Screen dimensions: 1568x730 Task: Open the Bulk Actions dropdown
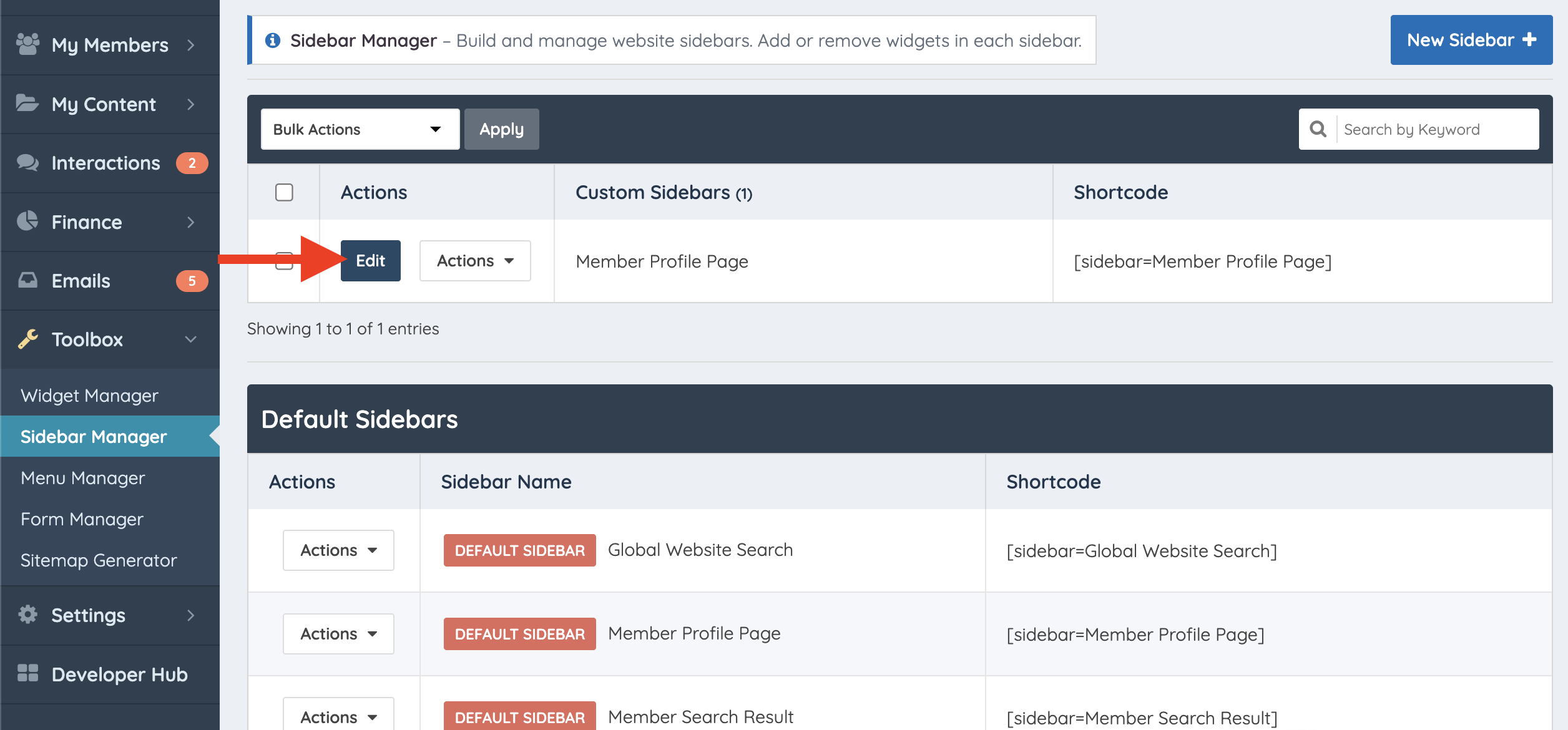coord(360,129)
